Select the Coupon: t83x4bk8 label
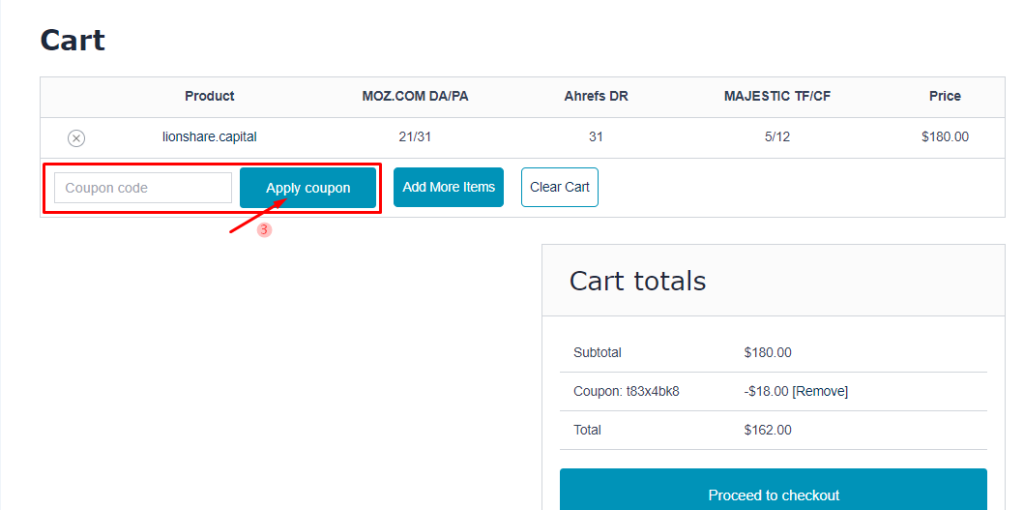The image size is (1024, 510). tap(626, 391)
